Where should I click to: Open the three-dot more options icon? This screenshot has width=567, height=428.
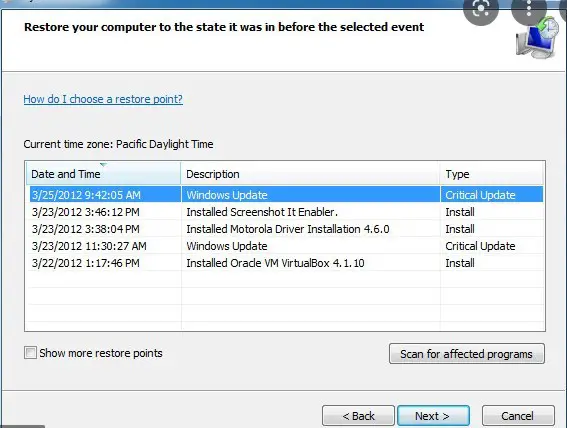click(529, 9)
